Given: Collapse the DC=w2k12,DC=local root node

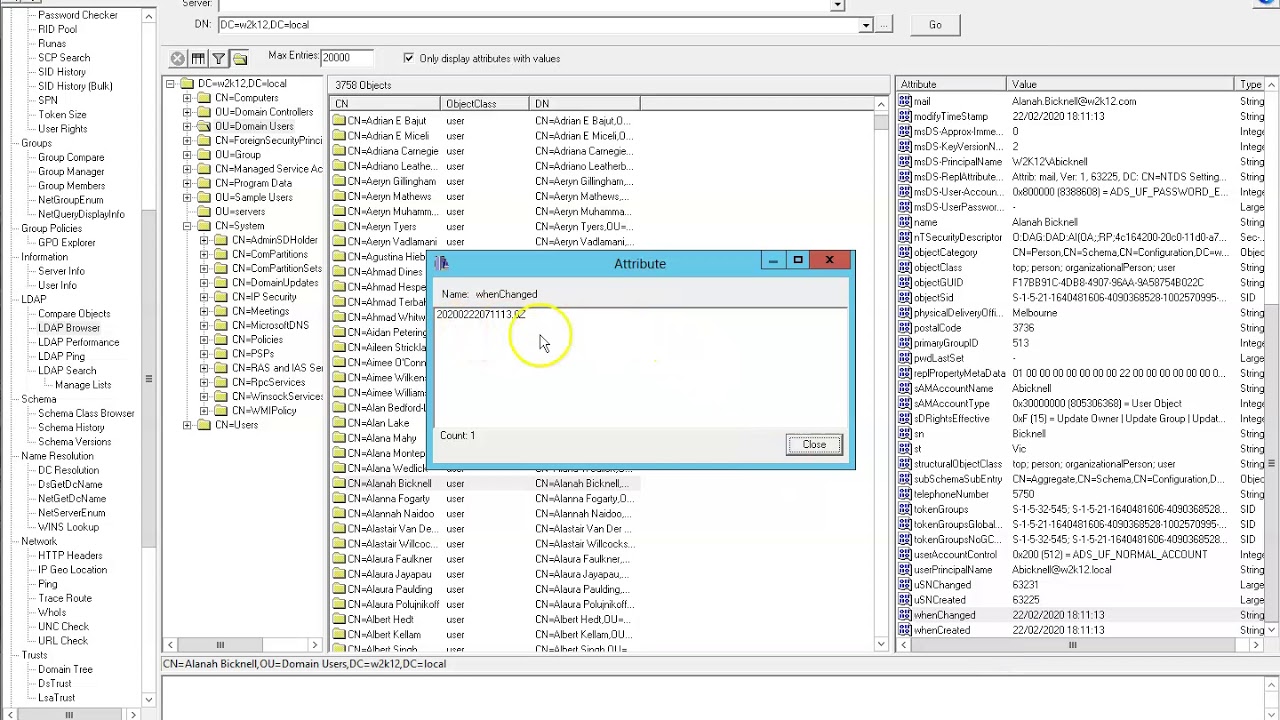Looking at the screenshot, I should (x=170, y=84).
